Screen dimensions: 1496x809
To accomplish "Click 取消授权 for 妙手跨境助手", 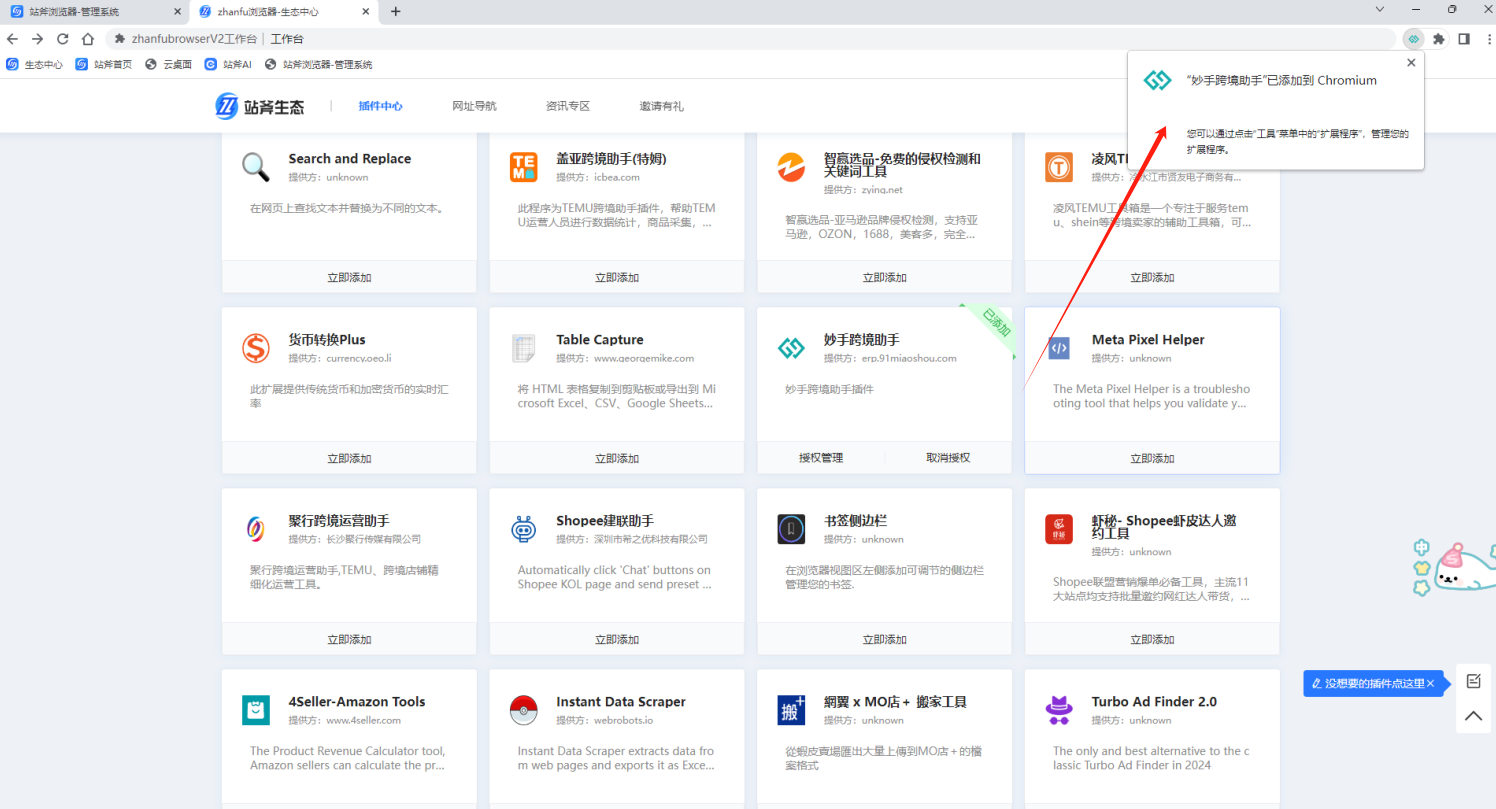I will pyautogui.click(x=948, y=458).
